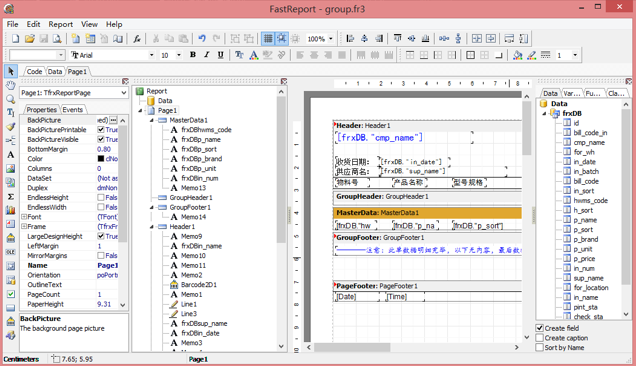Viewport: 636px width, 366px height.
Task: Open the File menu
Action: [x=13, y=24]
